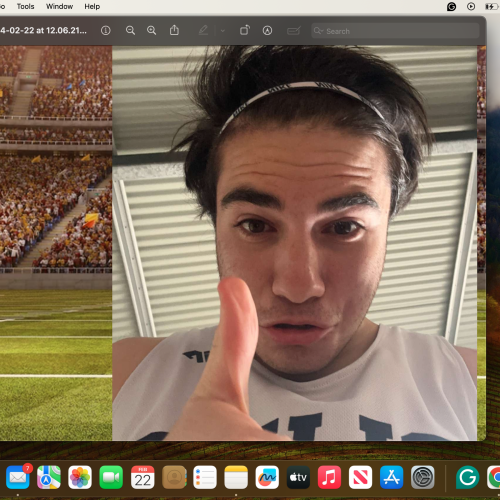Zoom in using the magnifier plus icon

click(152, 31)
